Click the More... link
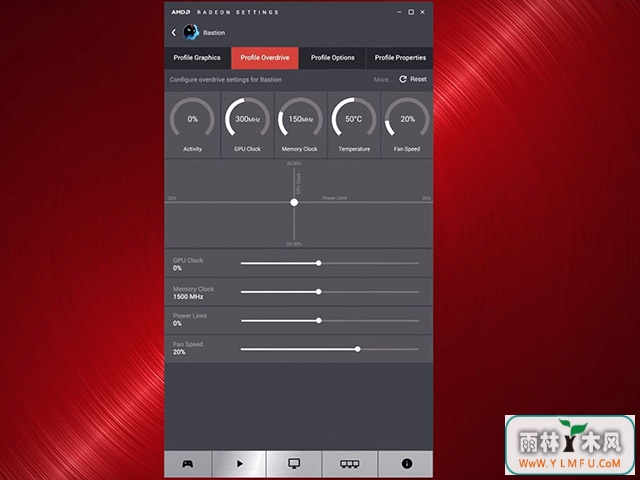Screen dimensions: 640x480 [383, 80]
